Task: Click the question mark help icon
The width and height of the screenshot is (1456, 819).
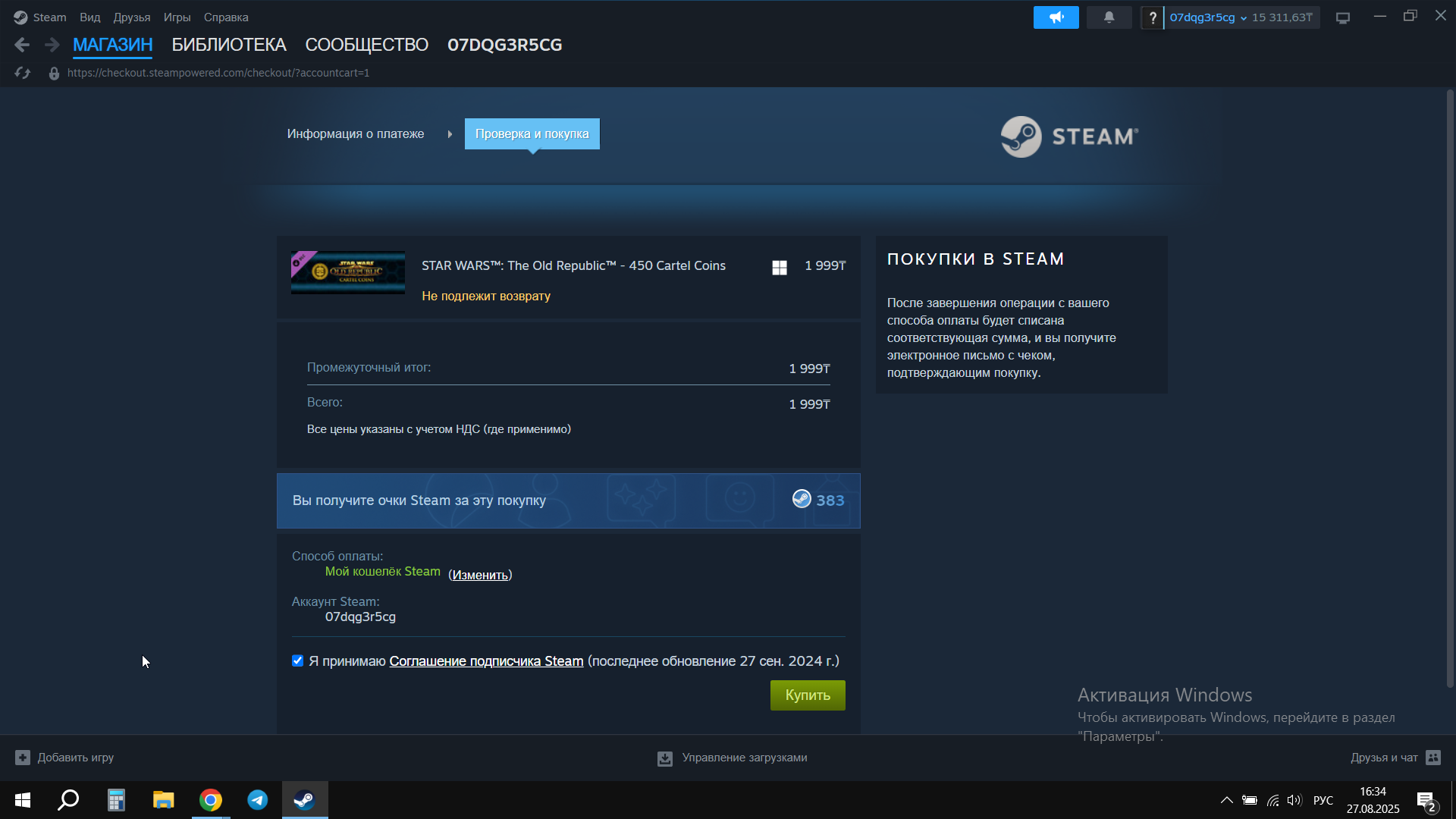Action: [1152, 17]
